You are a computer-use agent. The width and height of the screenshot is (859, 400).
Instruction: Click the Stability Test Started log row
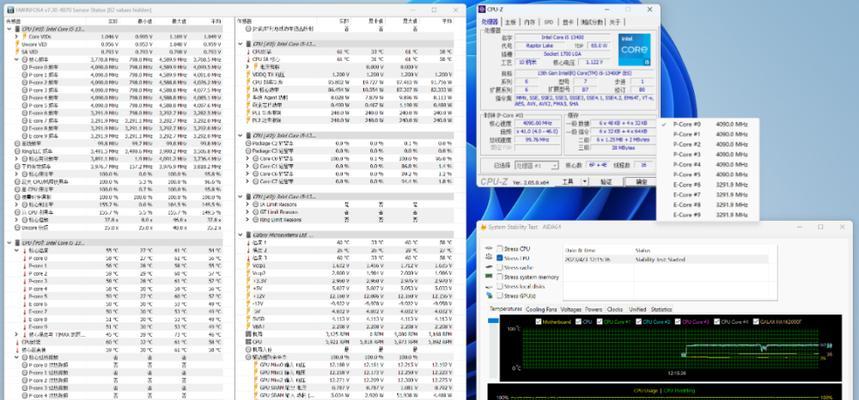click(x=666, y=259)
